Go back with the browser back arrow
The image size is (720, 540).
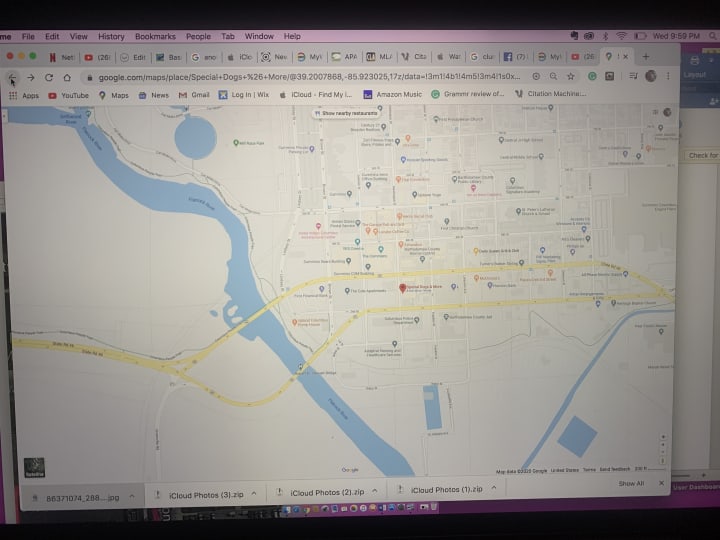12,78
